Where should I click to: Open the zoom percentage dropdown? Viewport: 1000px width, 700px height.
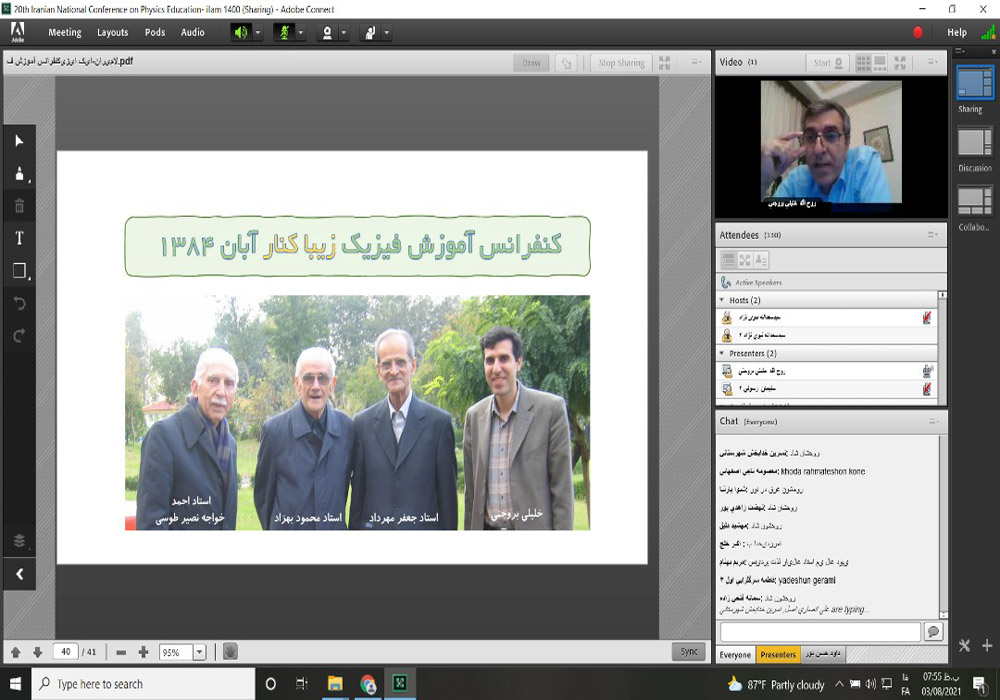[x=198, y=652]
